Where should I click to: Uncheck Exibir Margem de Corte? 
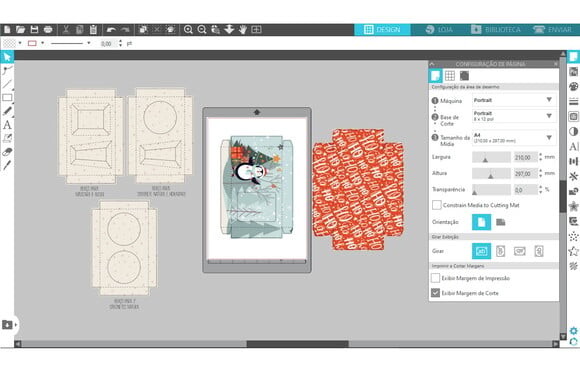435,292
